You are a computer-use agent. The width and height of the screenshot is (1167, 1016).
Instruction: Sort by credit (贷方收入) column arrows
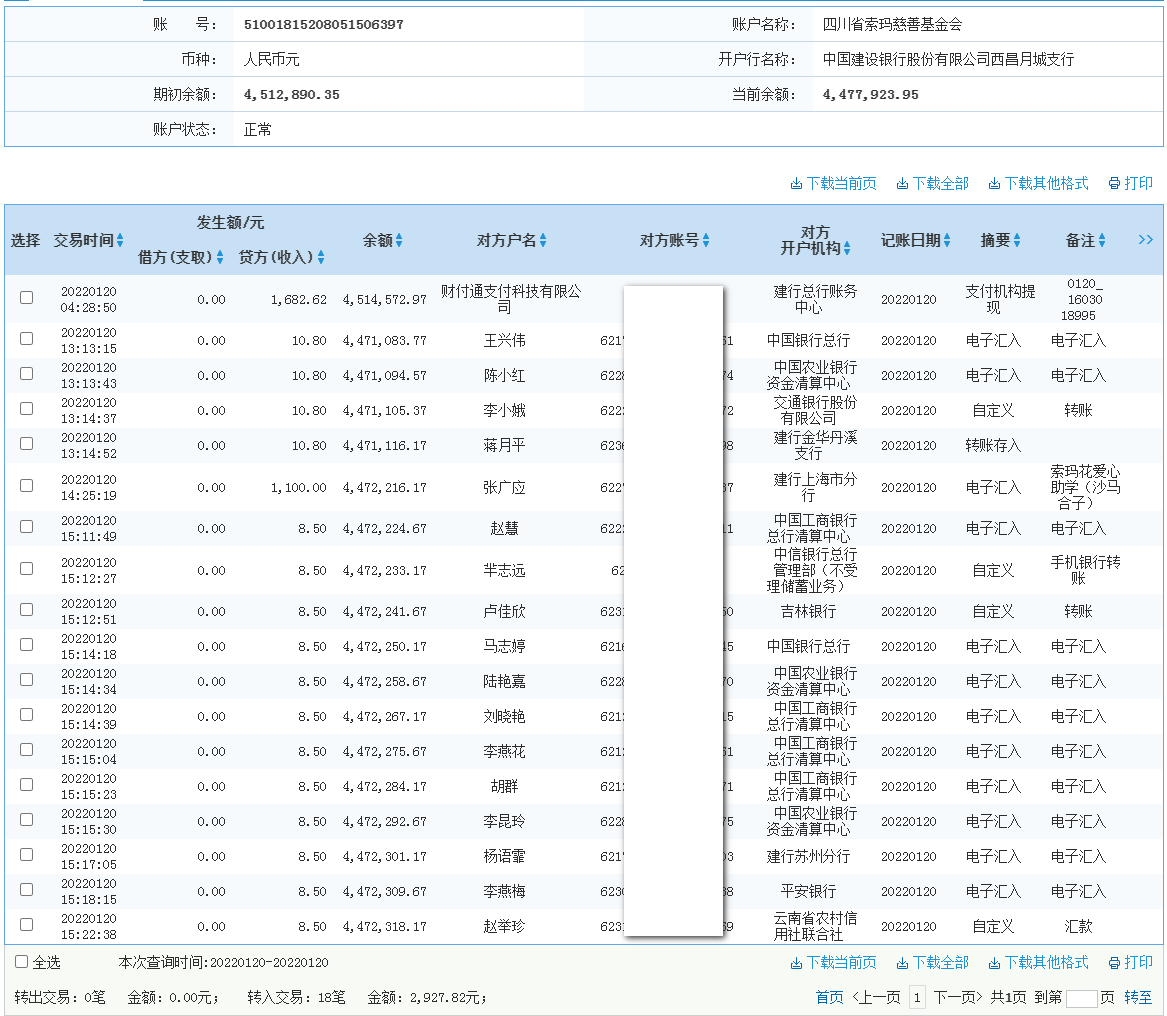click(x=321, y=258)
